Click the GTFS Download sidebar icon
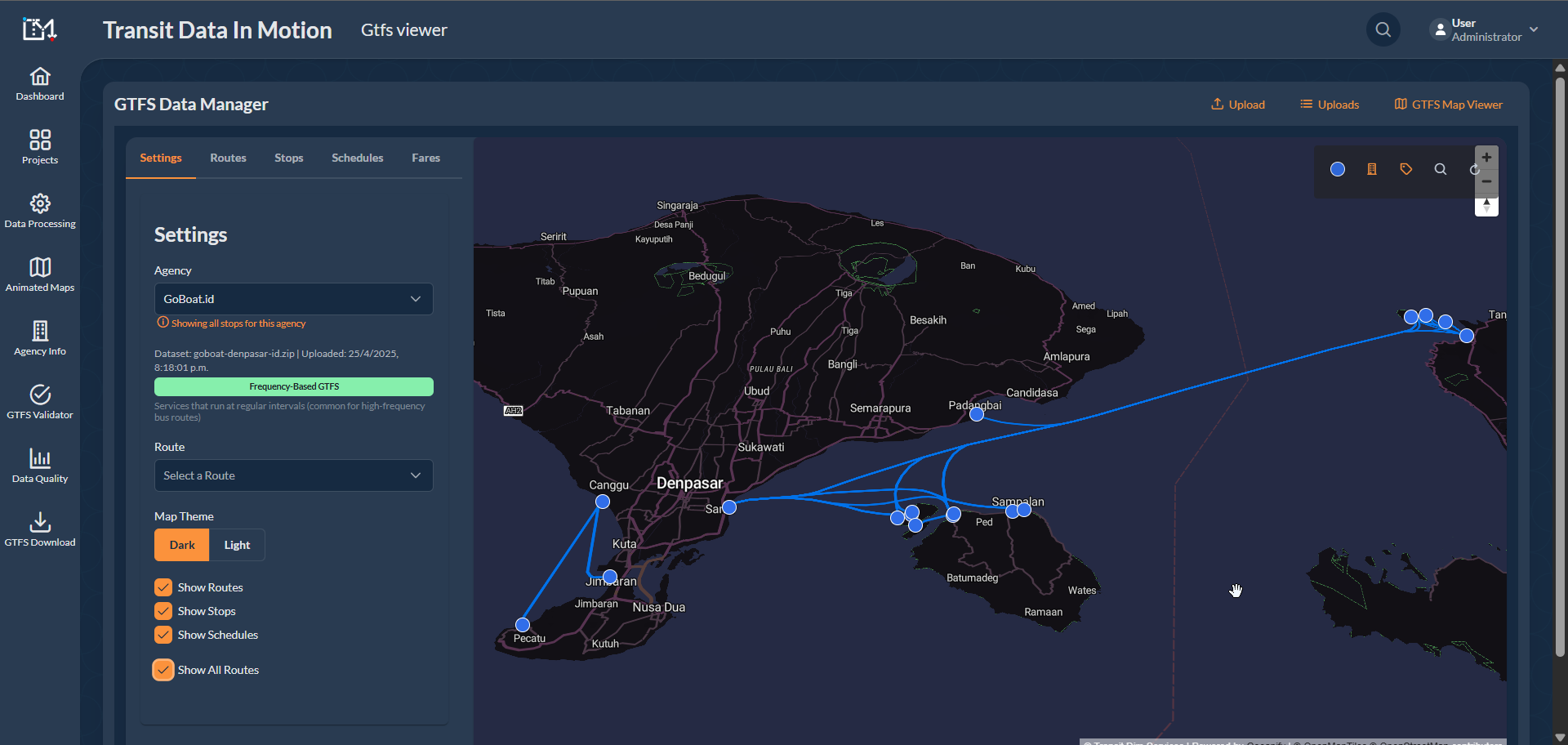 (x=40, y=528)
